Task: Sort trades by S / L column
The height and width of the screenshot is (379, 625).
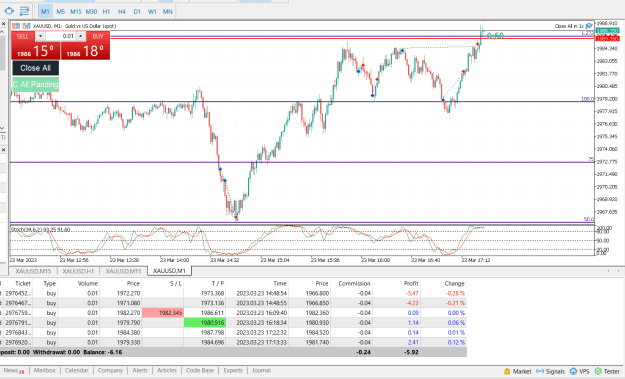Action: point(175,283)
